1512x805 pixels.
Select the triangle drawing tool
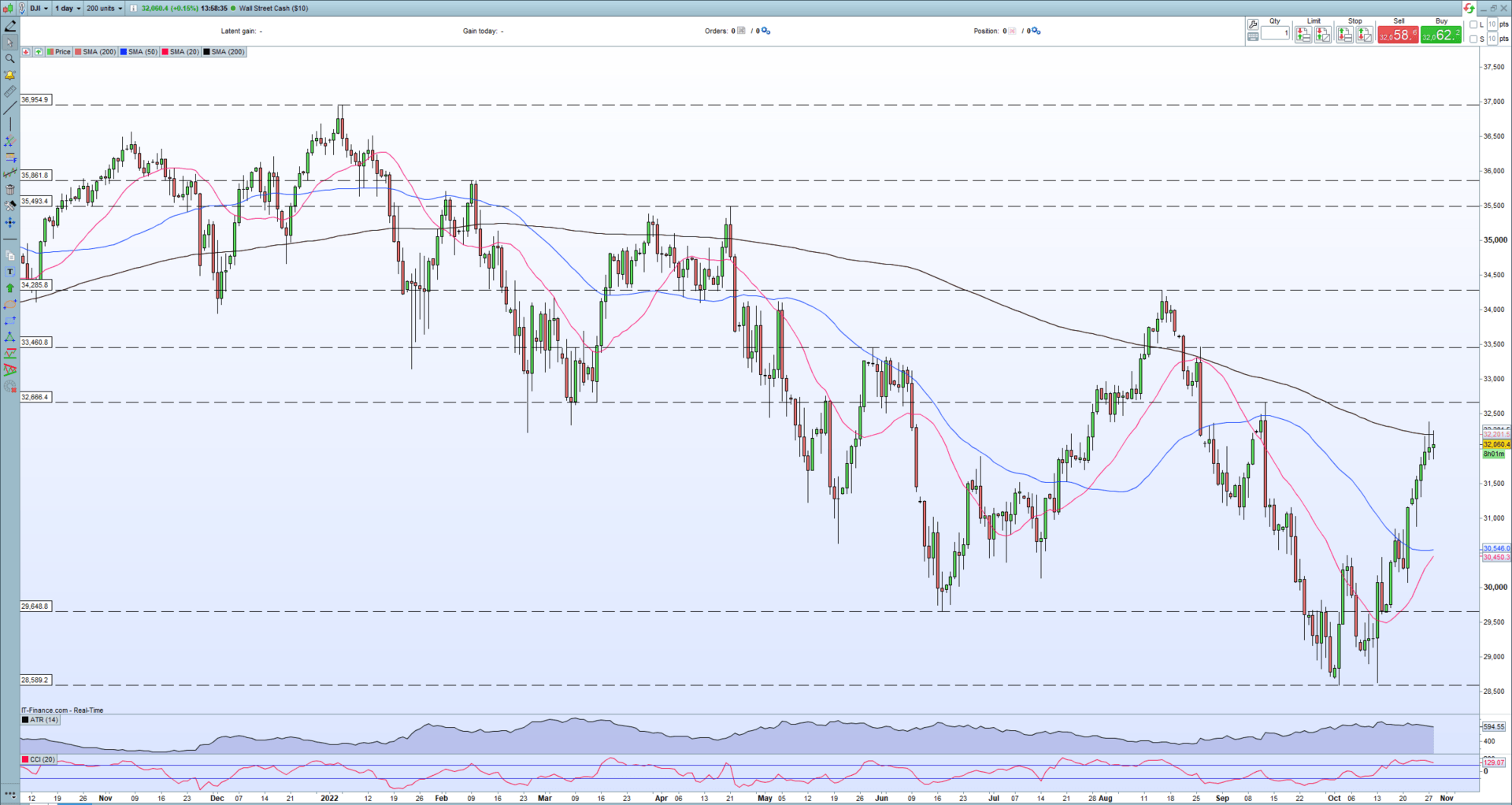click(x=10, y=337)
